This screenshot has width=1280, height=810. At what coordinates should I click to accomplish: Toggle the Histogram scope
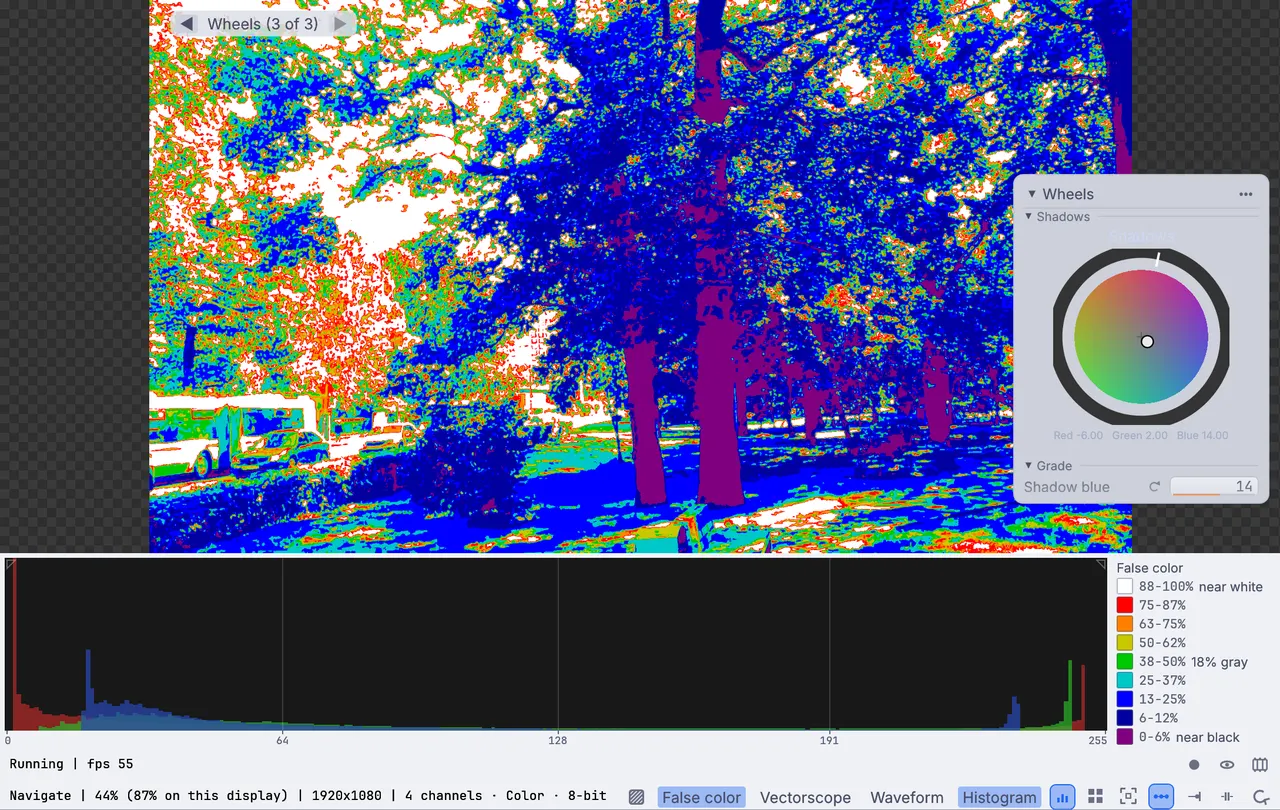(x=999, y=797)
